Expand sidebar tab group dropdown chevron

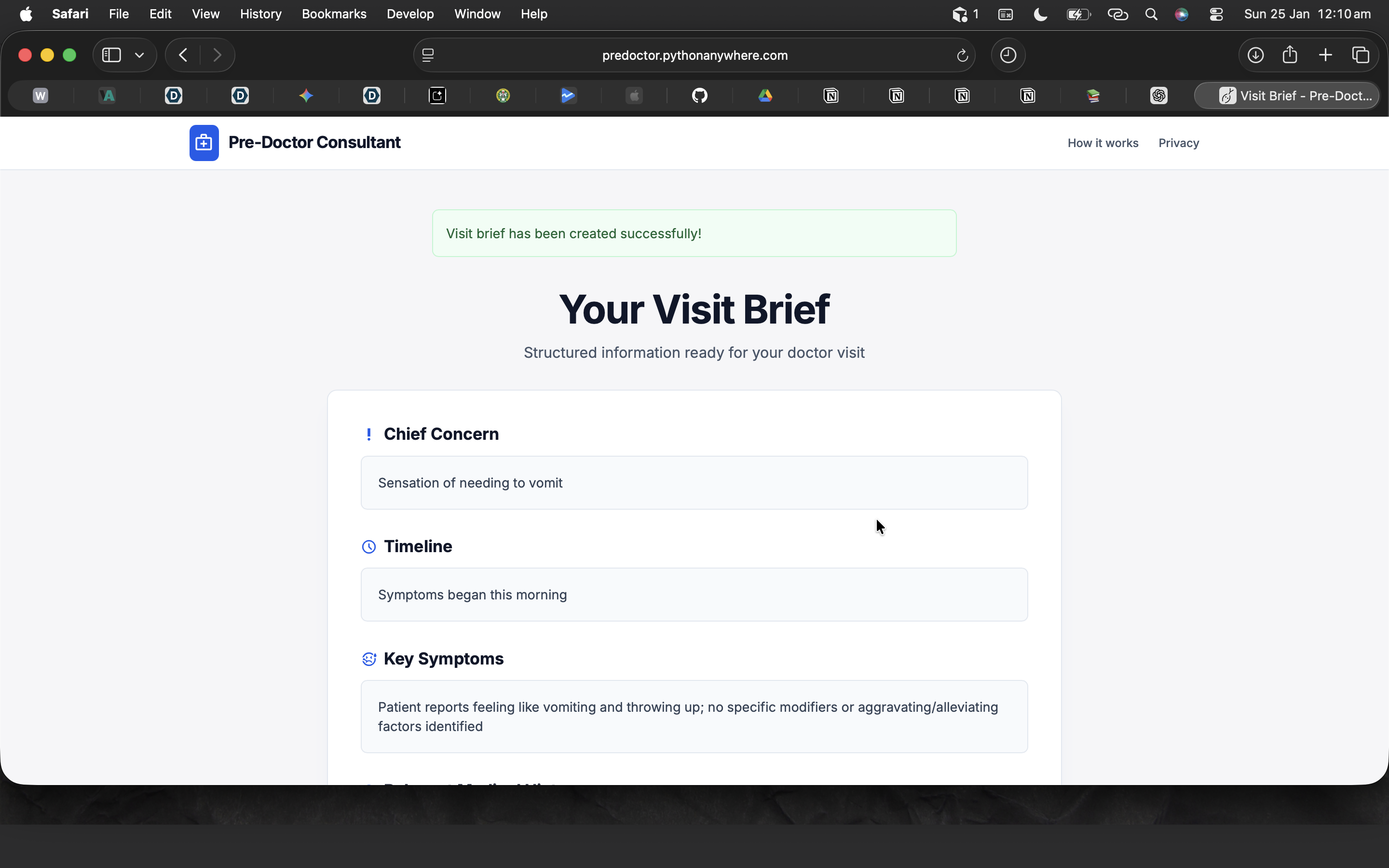[139, 55]
